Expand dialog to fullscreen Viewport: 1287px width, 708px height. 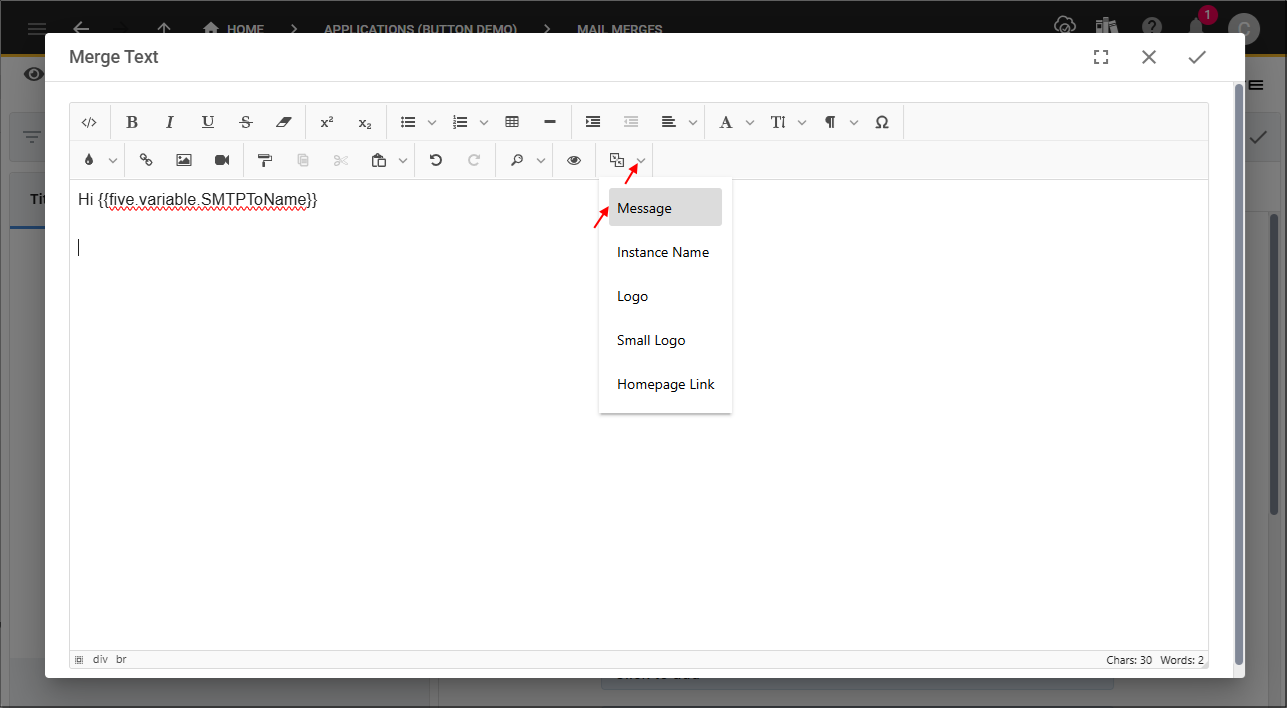[1101, 57]
